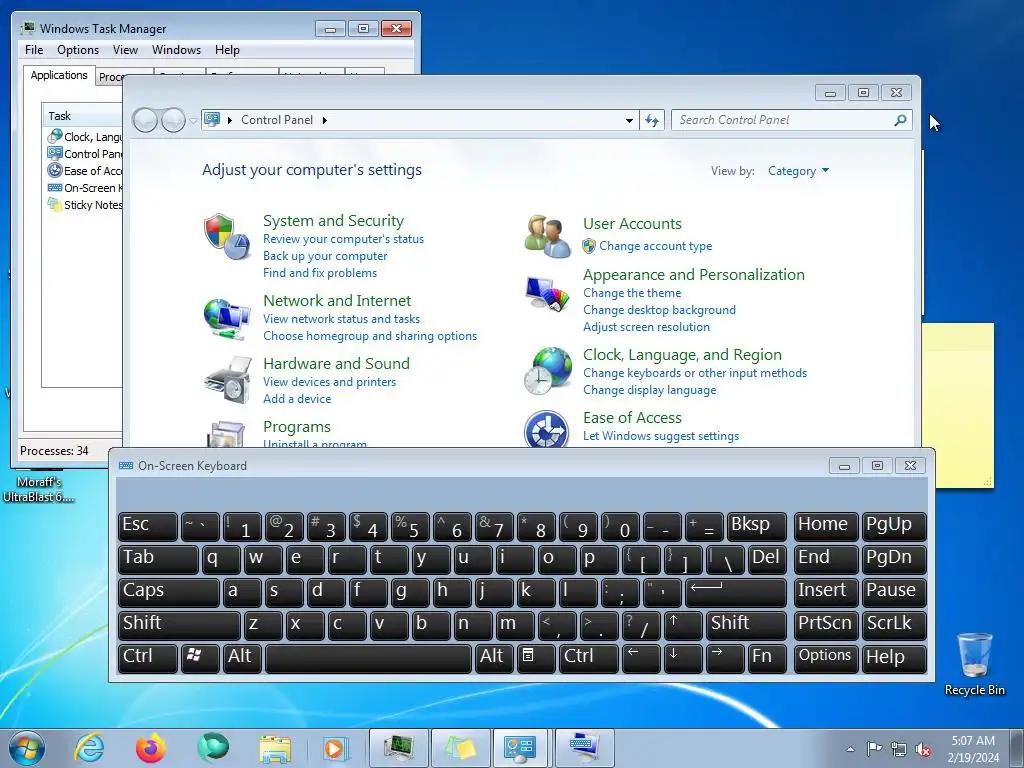Toggle the Caps key on On-Screen Keyboard
The height and width of the screenshot is (768, 1024).
[168, 592]
